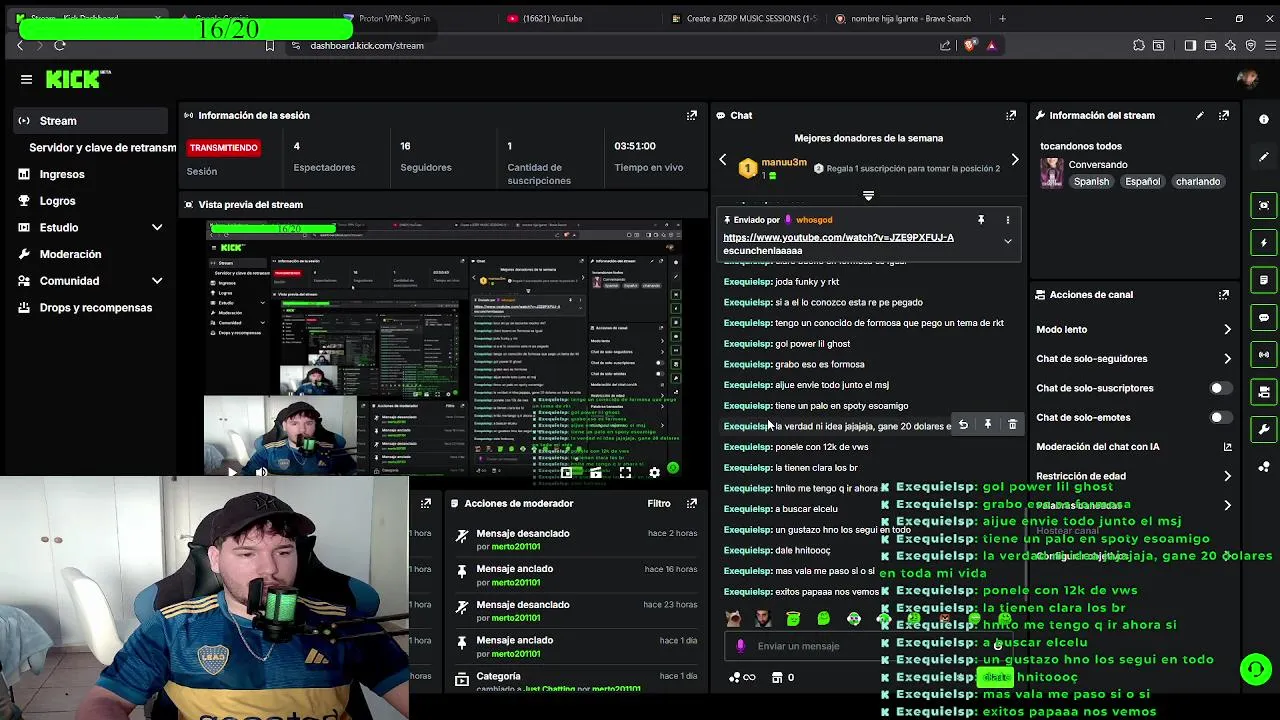Expand the Comunidad sidebar section
Viewport: 1280px width, 720px height.
pos(90,281)
